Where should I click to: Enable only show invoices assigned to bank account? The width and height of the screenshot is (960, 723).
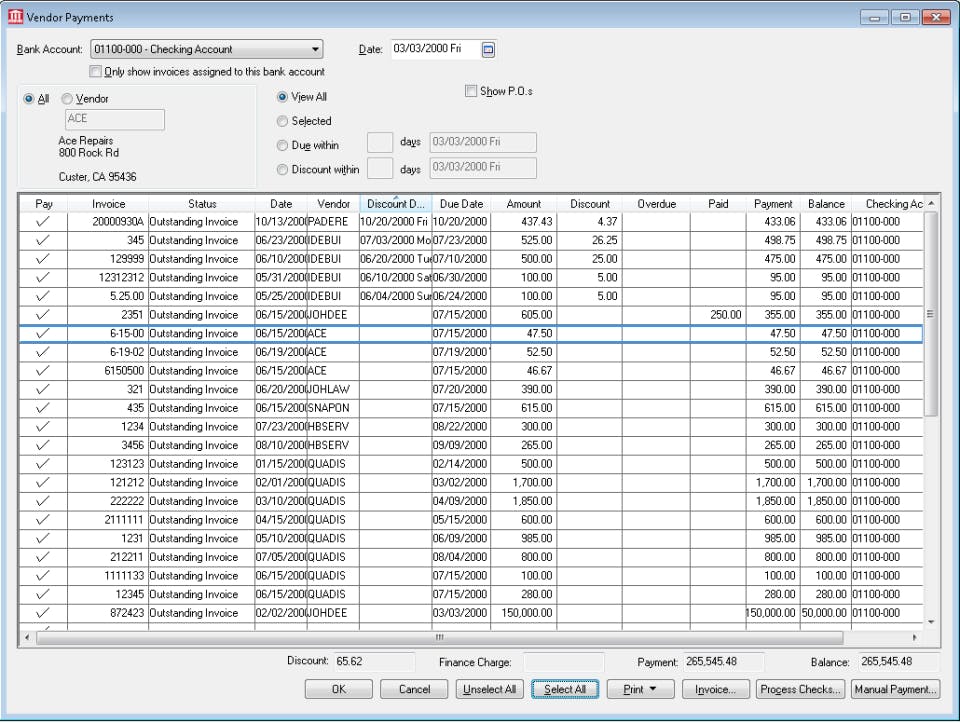96,72
